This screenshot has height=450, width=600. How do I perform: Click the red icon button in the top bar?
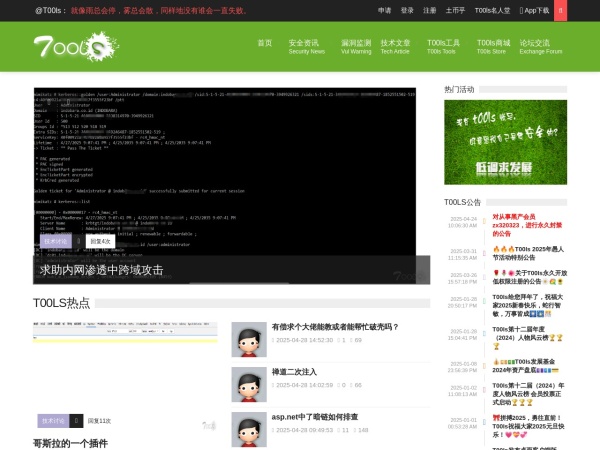pos(561,10)
